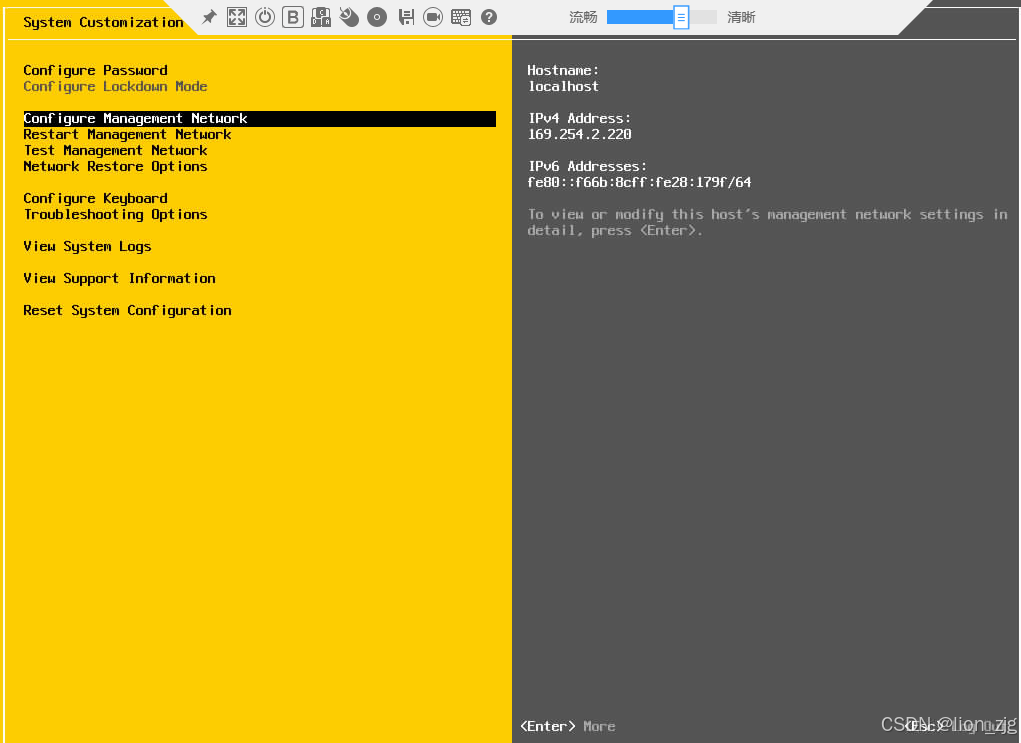
Task: Select View System Logs
Action: [87, 246]
